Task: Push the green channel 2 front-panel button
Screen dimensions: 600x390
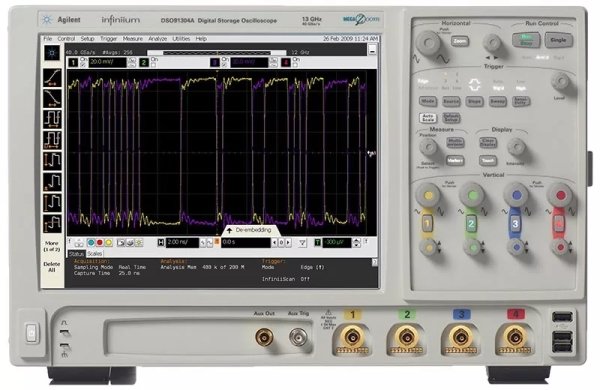Action: [471, 224]
